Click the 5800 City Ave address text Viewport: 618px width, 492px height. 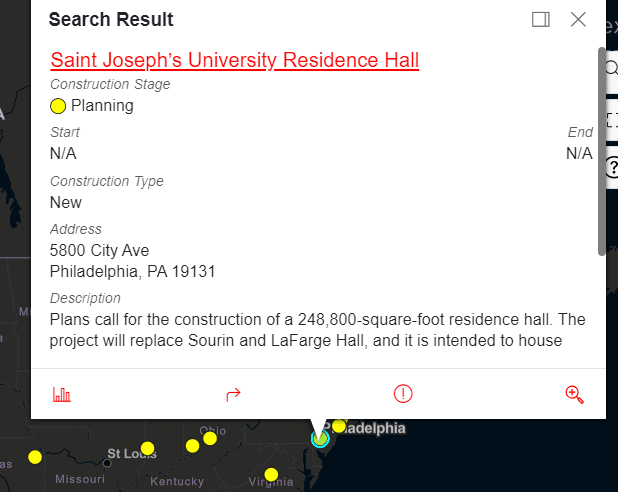[99, 250]
